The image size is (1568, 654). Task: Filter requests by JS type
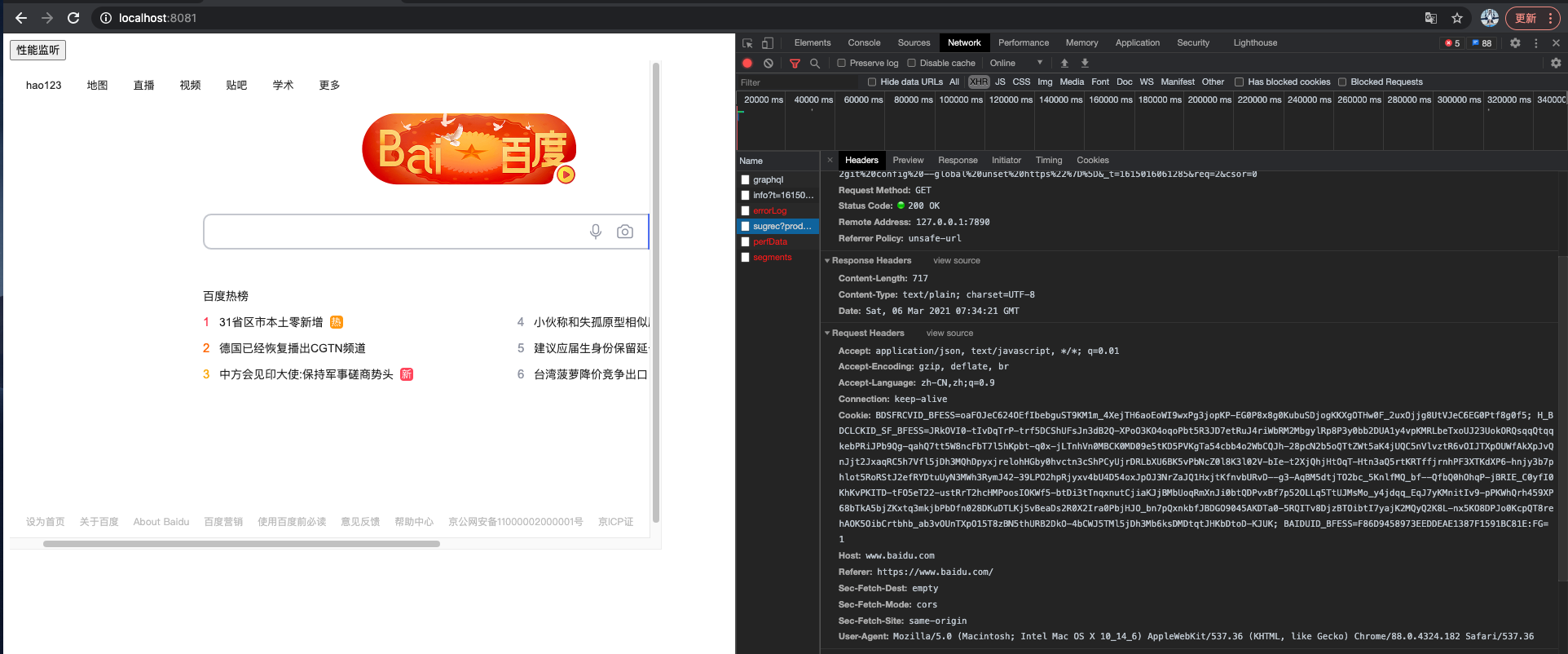(x=1000, y=82)
